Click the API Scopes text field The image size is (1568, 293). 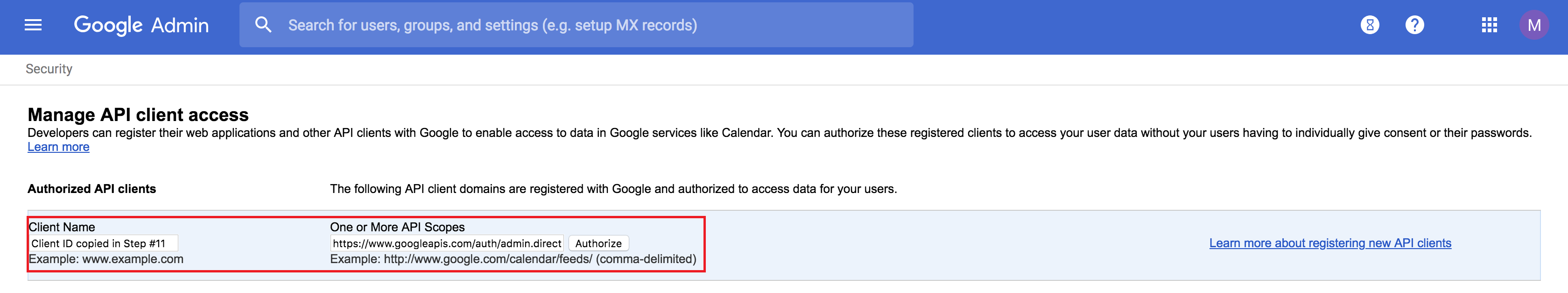(446, 243)
